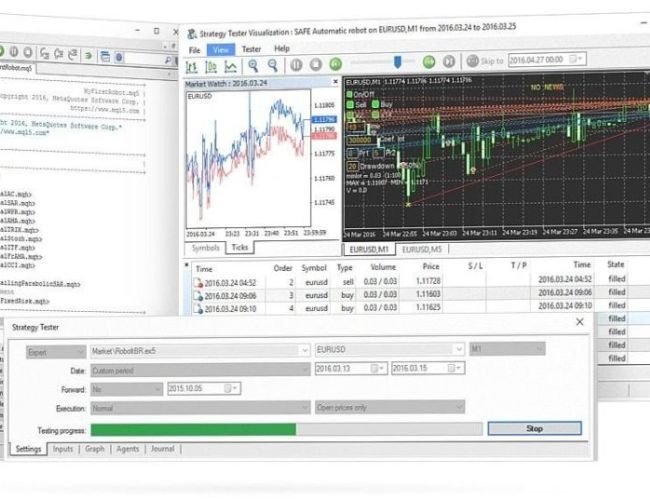Click the Stop button
Image resolution: width=650 pixels, height=500 pixels.
click(535, 428)
